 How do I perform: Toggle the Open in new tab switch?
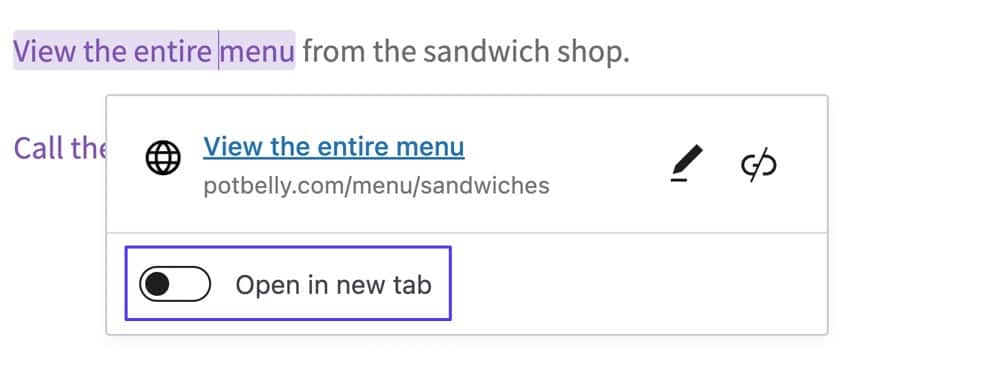coord(175,284)
